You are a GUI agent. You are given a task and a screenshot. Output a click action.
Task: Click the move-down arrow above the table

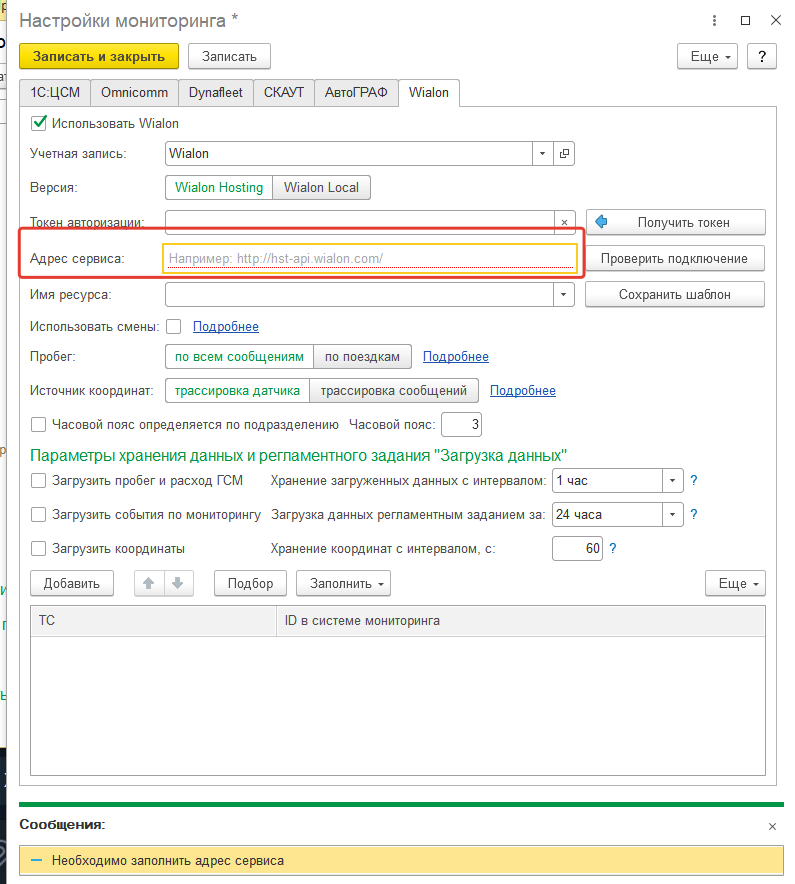177,583
